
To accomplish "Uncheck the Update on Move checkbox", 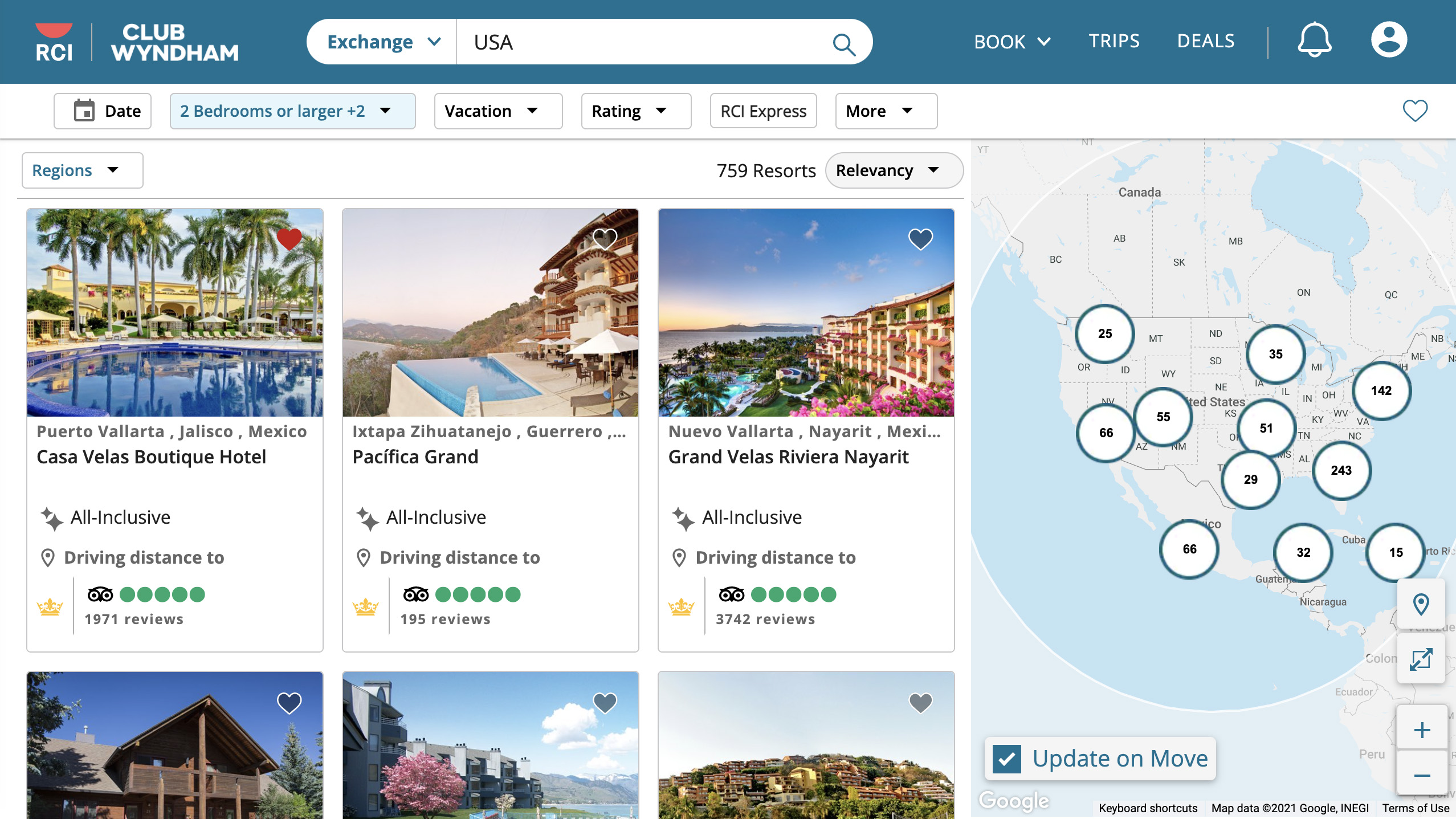I will tap(1006, 759).
